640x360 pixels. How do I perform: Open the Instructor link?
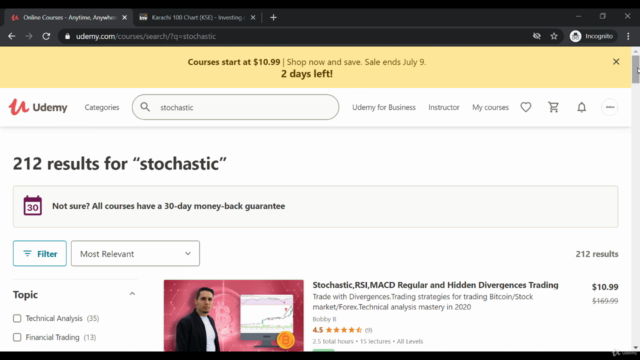pyautogui.click(x=444, y=107)
